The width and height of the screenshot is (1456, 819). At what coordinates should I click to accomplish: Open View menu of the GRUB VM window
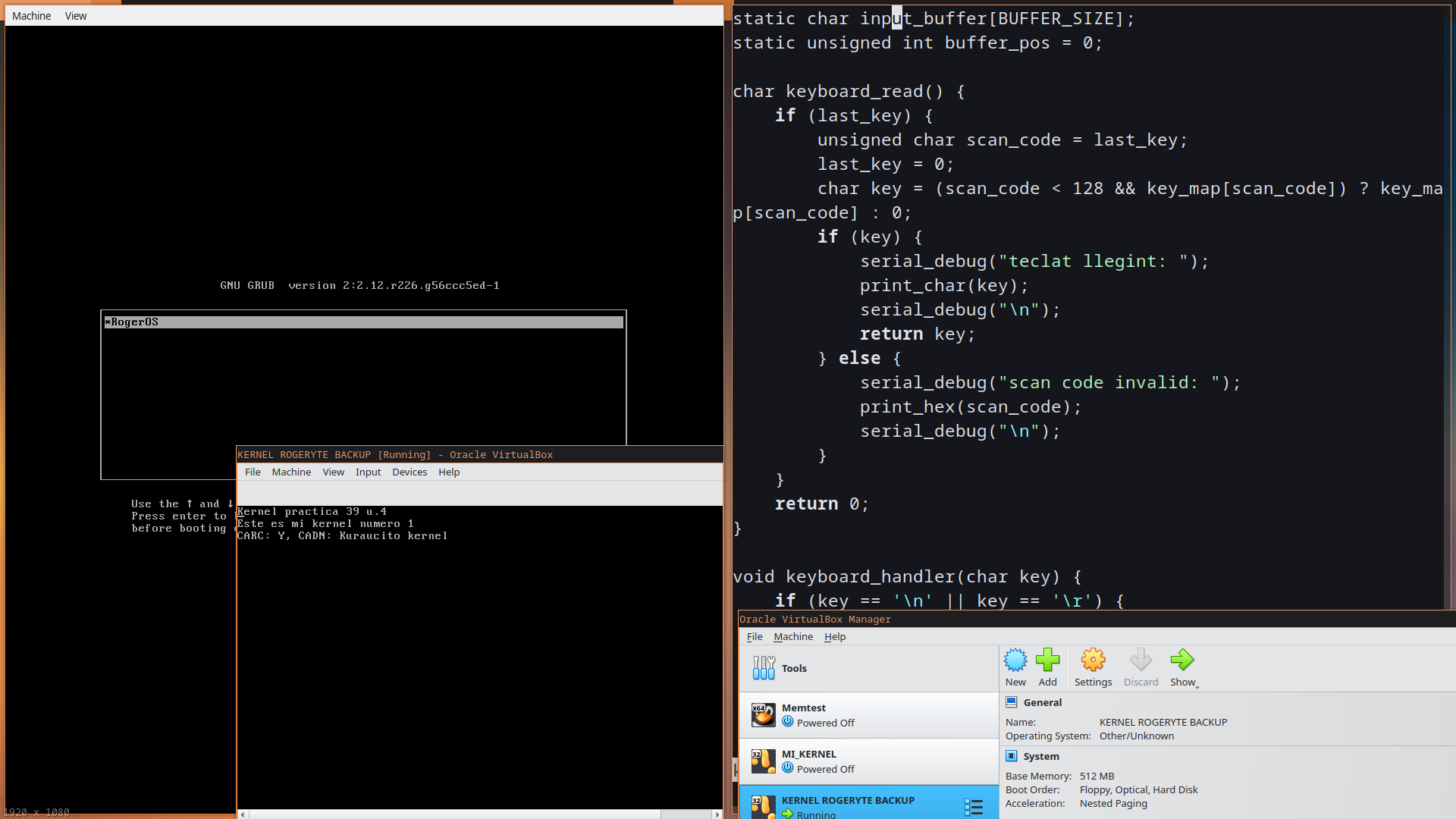click(76, 16)
